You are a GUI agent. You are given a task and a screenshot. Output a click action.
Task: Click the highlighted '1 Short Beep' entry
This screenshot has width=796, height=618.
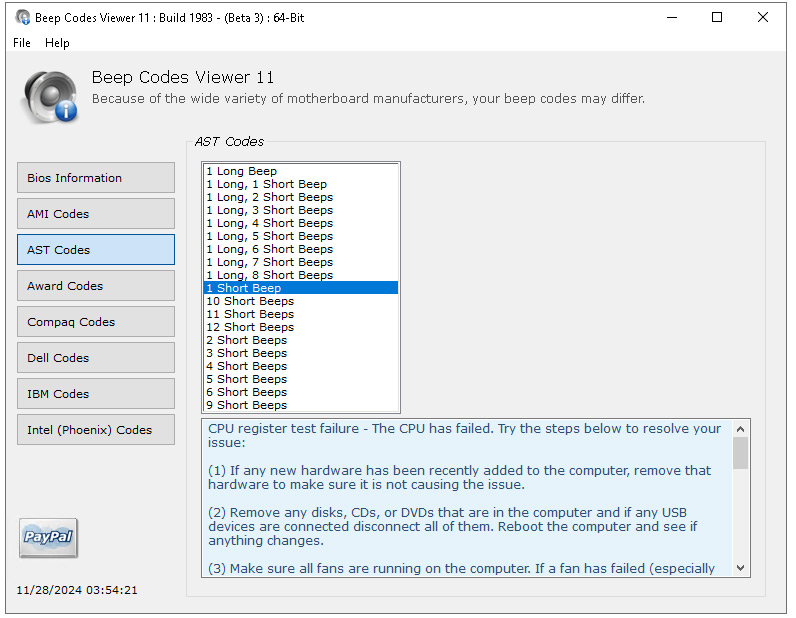pos(301,288)
